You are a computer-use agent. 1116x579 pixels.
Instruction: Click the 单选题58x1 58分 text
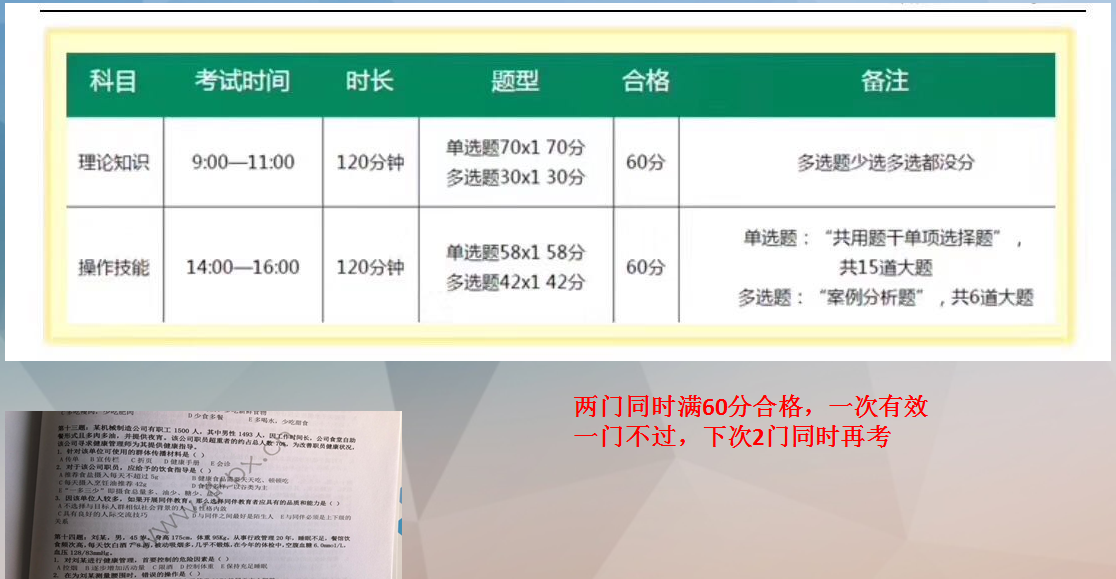click(x=515, y=253)
